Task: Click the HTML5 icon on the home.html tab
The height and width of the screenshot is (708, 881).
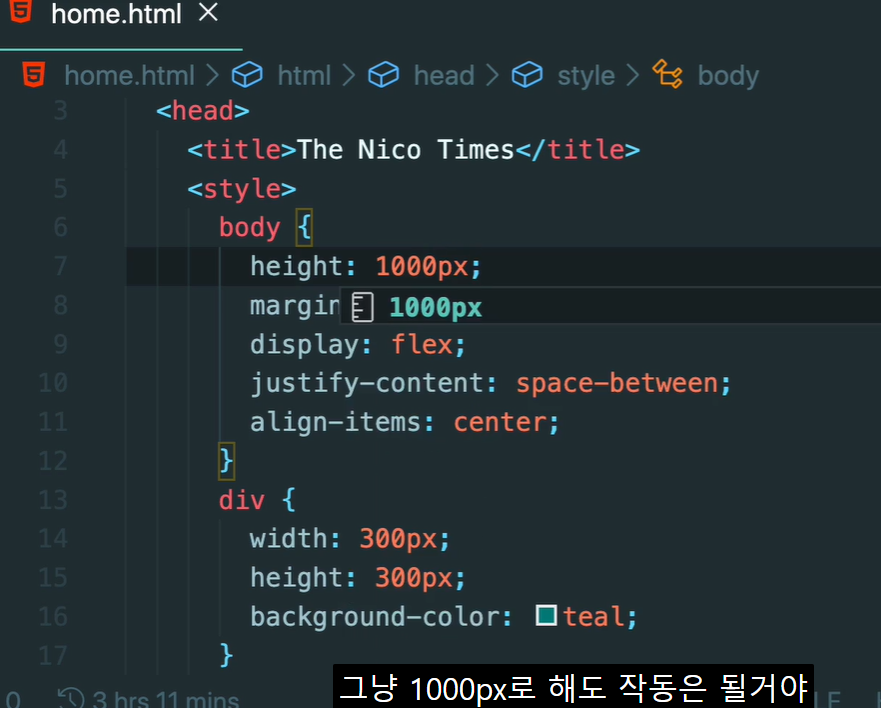Action: [x=21, y=11]
